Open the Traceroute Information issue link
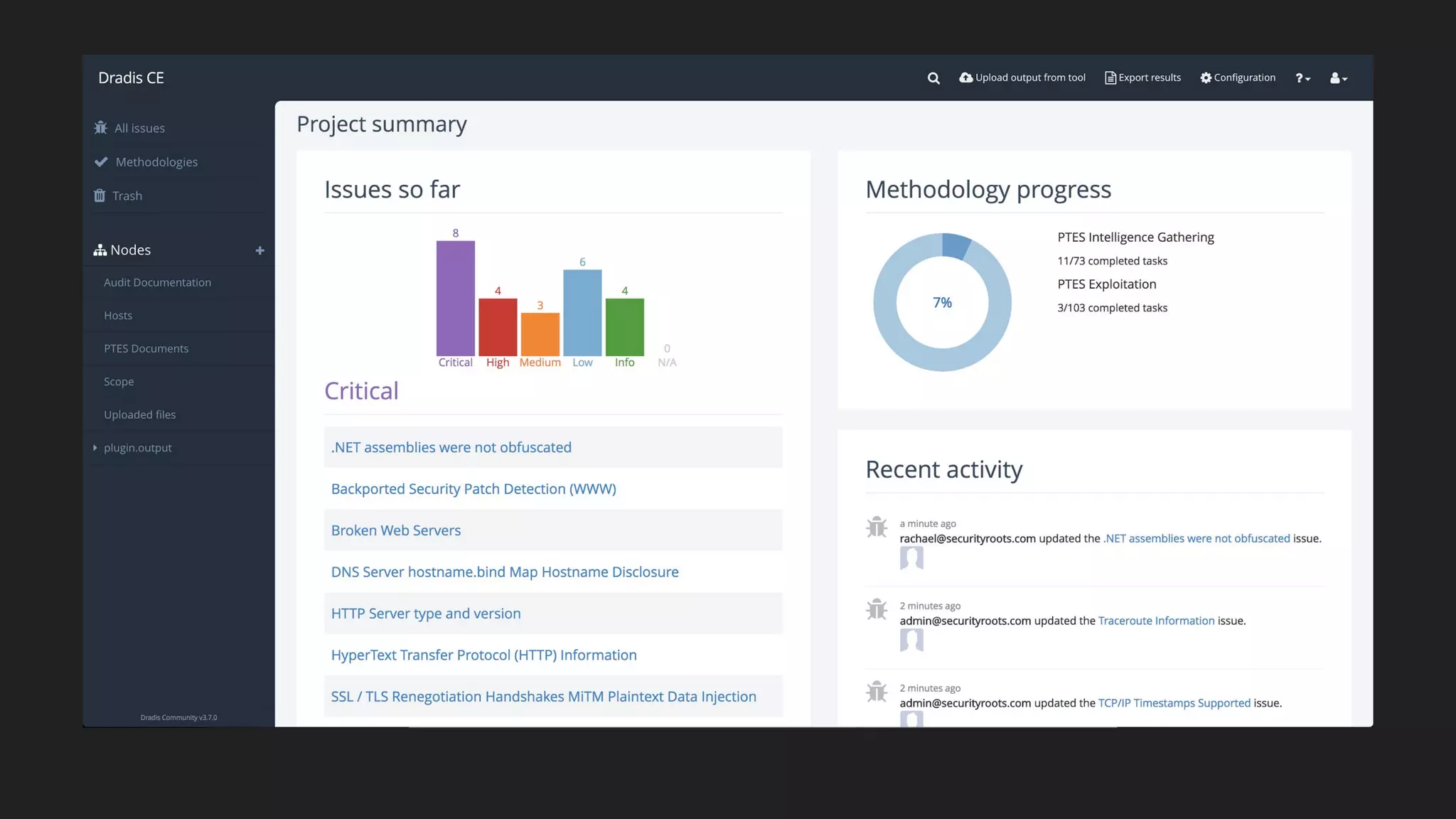Screen dimensions: 1456x819 [x=1156, y=621]
